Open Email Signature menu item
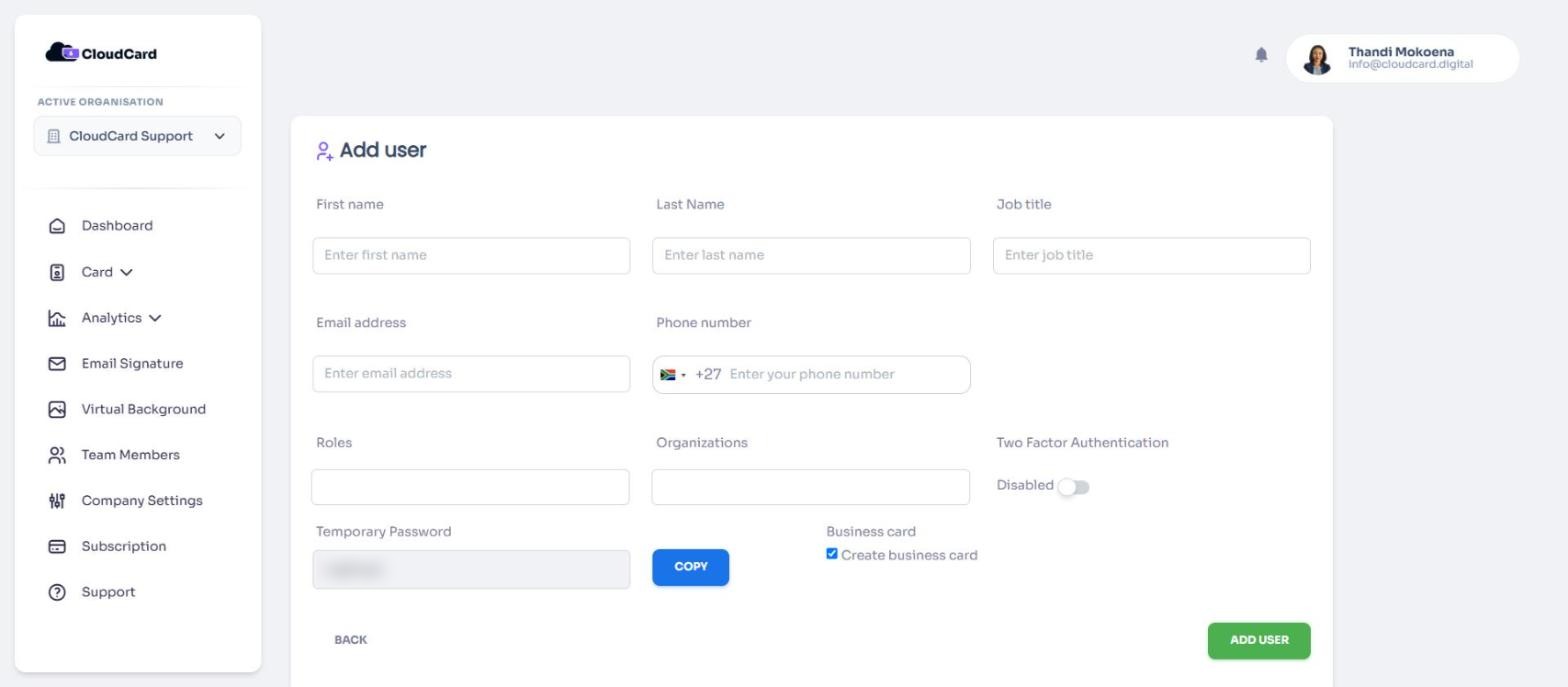 click(132, 364)
